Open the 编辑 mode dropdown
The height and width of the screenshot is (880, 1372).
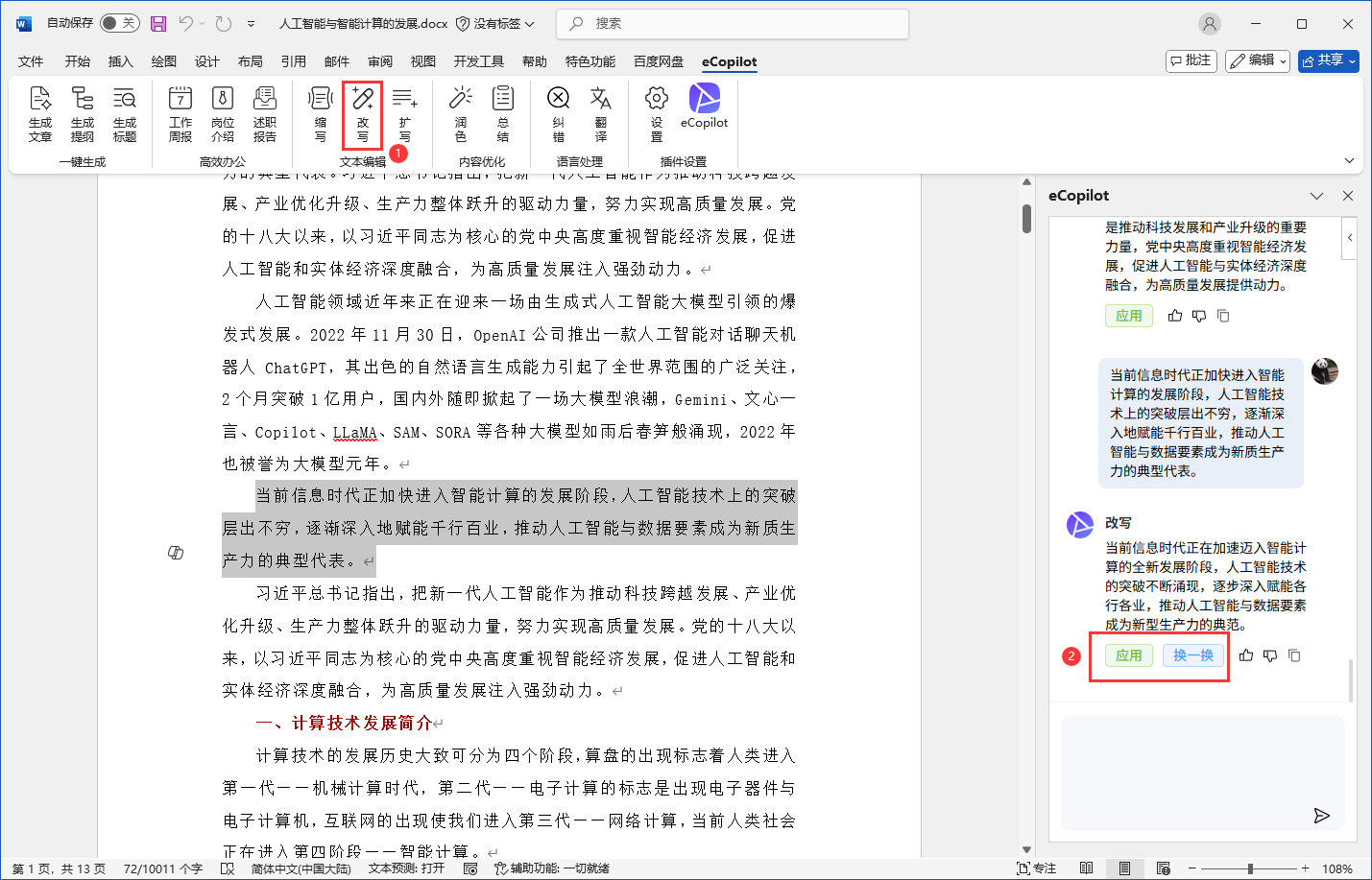pyautogui.click(x=1258, y=60)
